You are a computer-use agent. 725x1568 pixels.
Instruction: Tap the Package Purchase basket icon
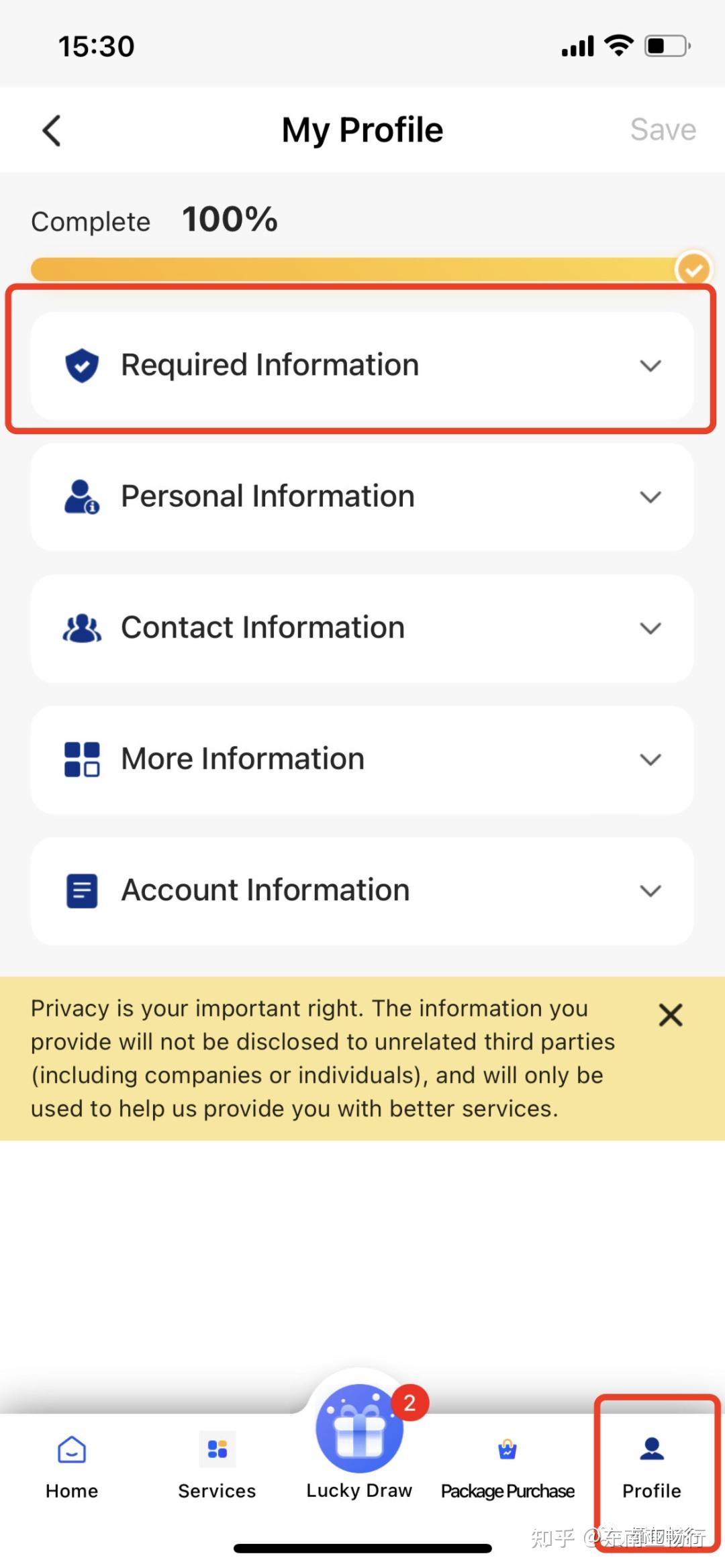pos(507,1450)
